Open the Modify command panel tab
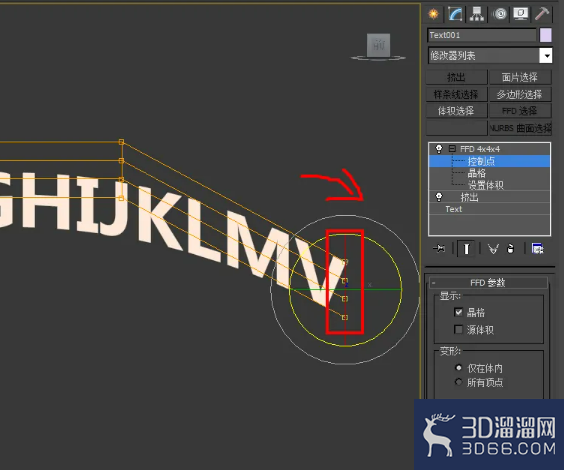Image resolution: width=564 pixels, height=470 pixels. [x=455, y=14]
